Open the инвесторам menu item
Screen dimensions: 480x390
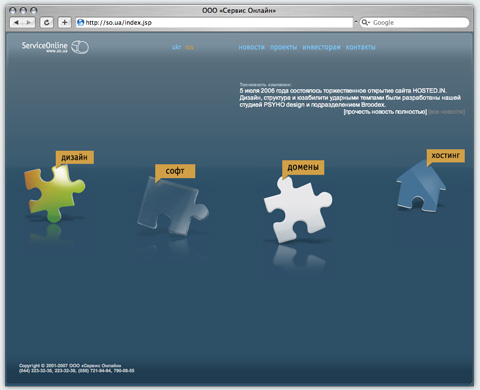321,47
